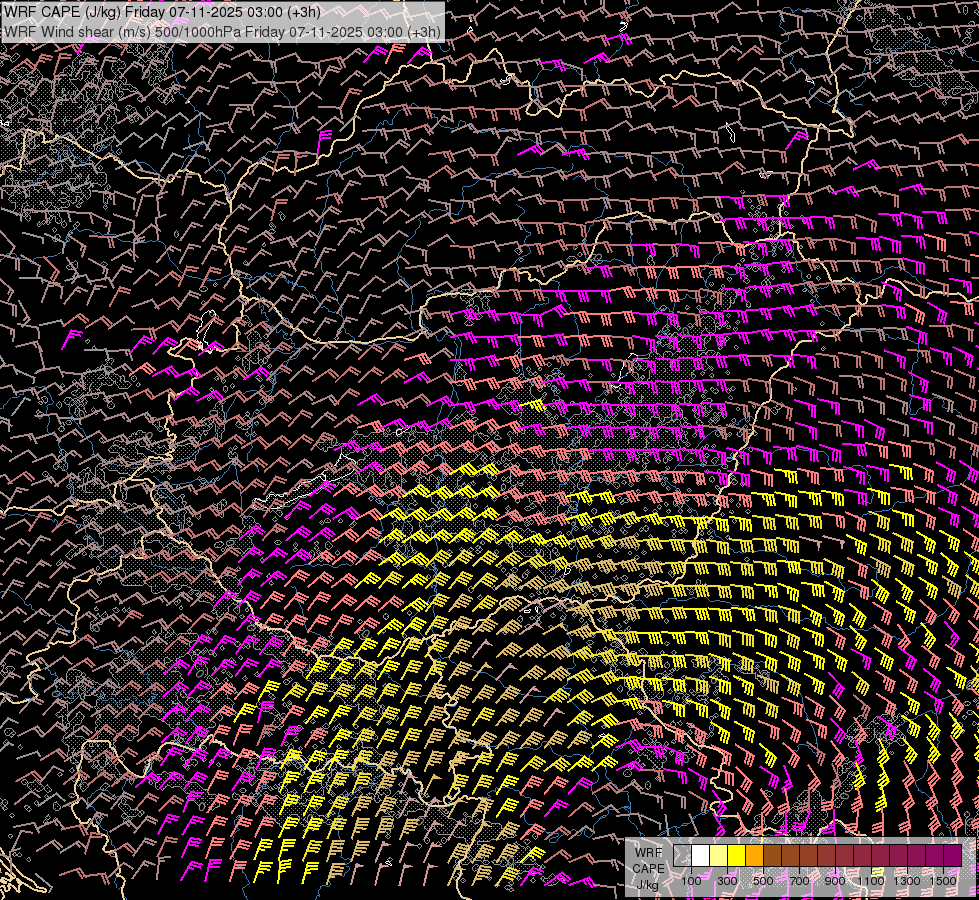The height and width of the screenshot is (900, 979).
Task: Click the 700 legend scale label
Action: [x=799, y=881]
